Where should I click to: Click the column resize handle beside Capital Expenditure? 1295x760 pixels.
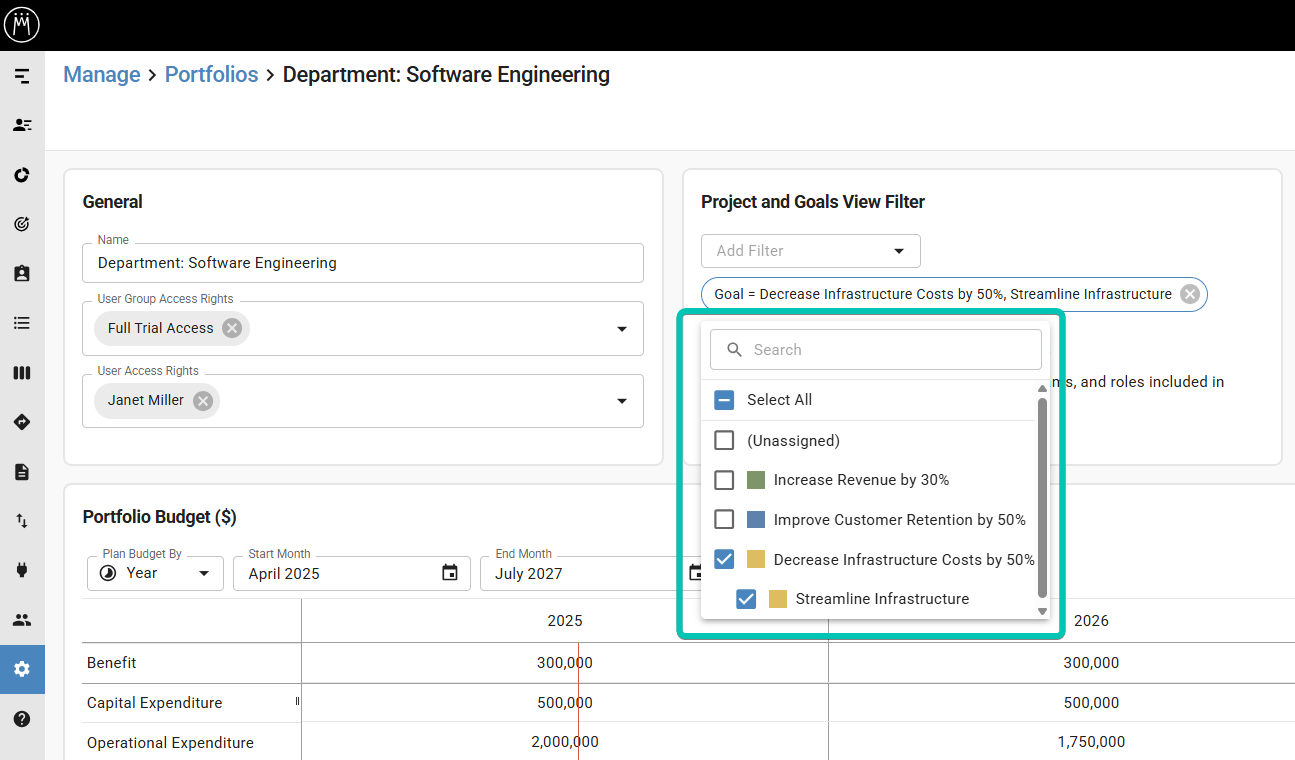[x=298, y=702]
